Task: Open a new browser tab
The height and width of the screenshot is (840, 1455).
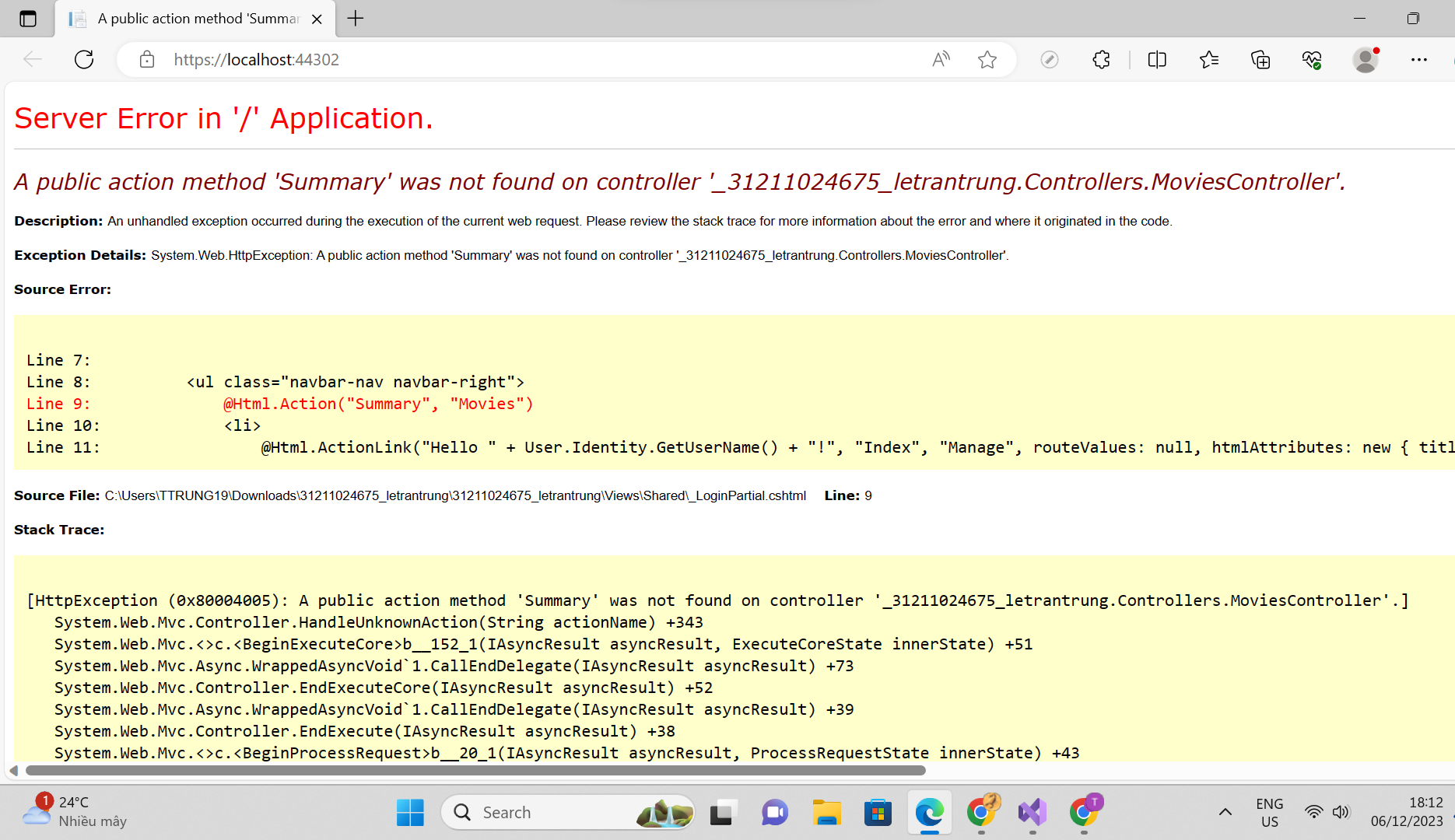Action: (356, 19)
